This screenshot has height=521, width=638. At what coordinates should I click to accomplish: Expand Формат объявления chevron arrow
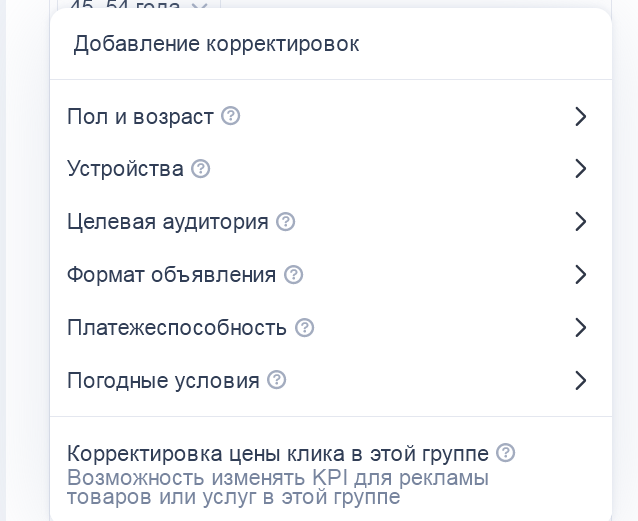pyautogui.click(x=581, y=275)
